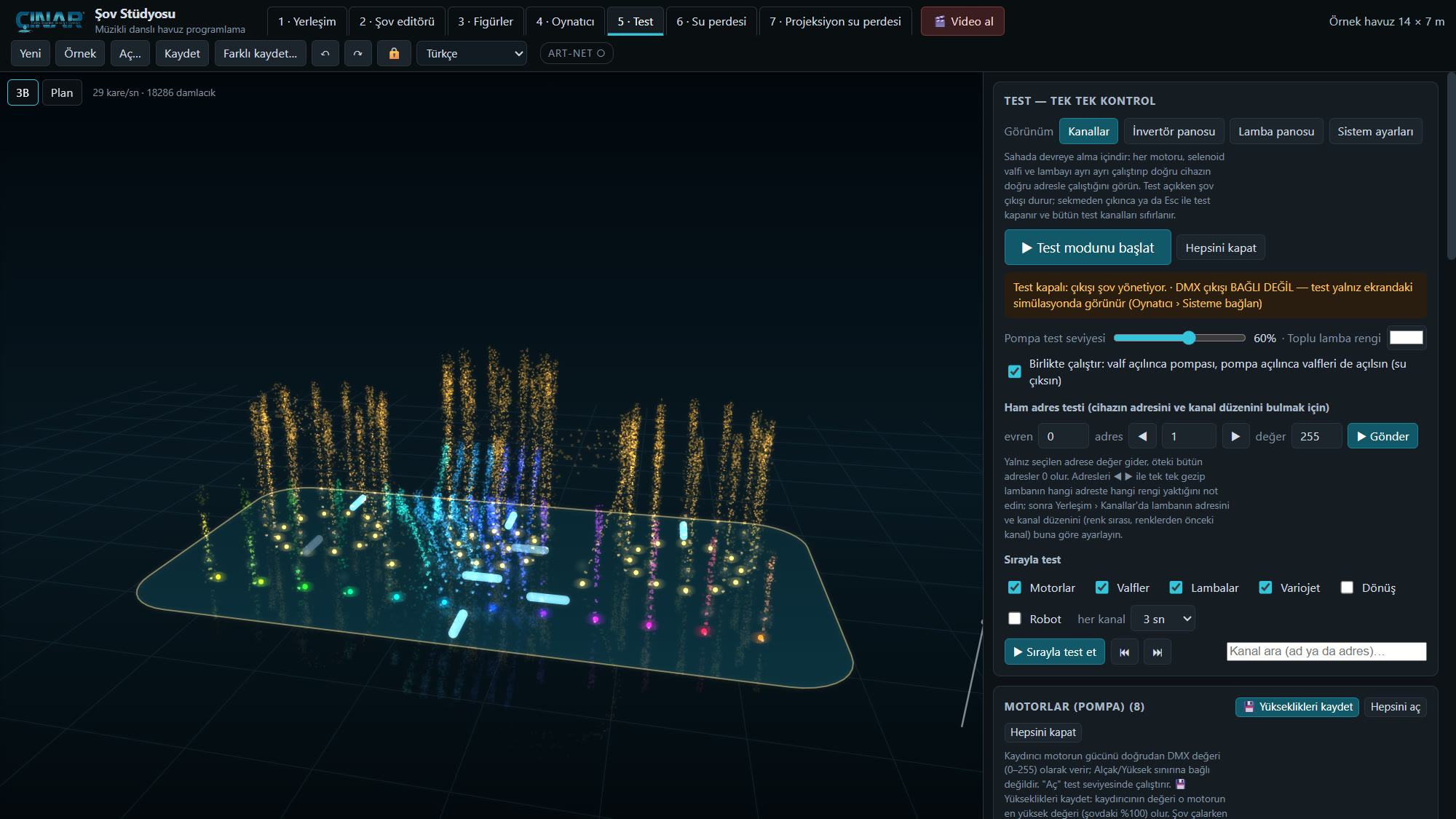Start test mode with Test modunu başlat
This screenshot has height=819, width=1456.
[1088, 248]
